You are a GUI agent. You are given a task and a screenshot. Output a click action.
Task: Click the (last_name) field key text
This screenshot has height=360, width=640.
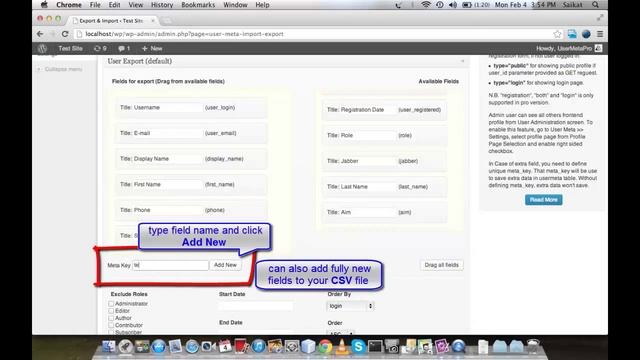[413, 187]
